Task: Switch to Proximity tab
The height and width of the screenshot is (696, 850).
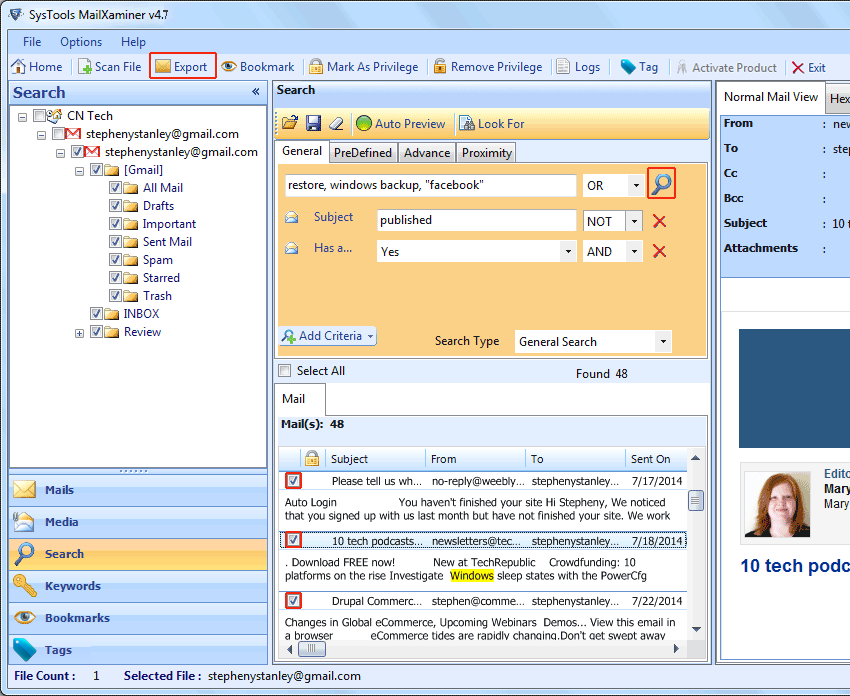Action: [486, 153]
